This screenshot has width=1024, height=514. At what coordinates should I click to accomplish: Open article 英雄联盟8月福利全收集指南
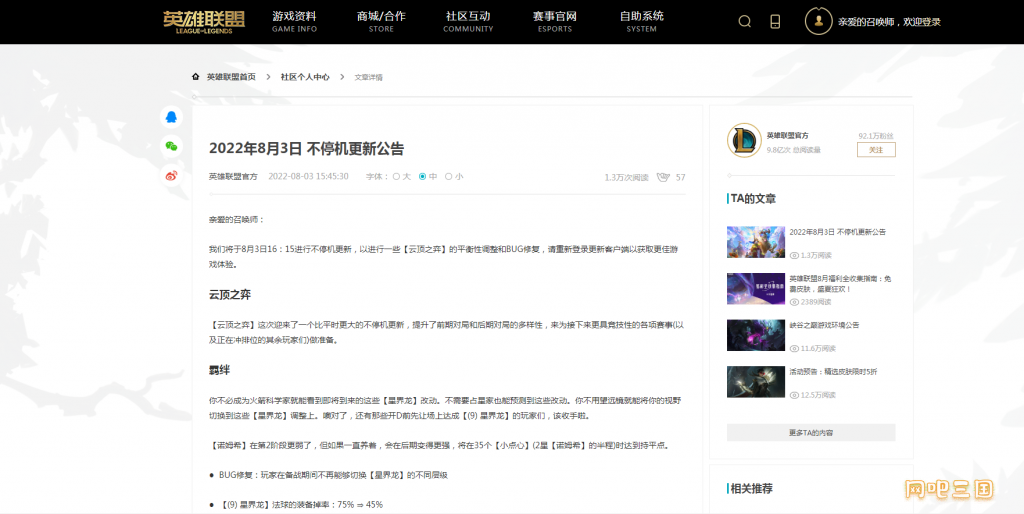click(x=840, y=283)
